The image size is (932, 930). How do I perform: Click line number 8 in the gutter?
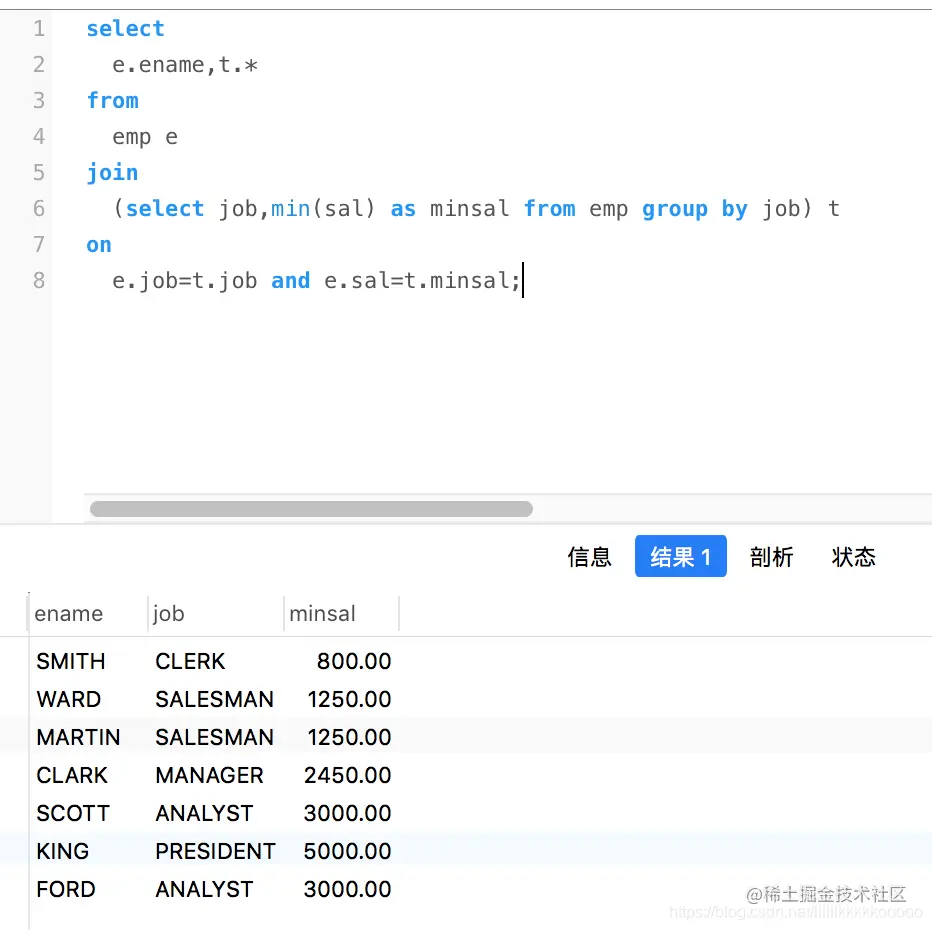[x=39, y=280]
